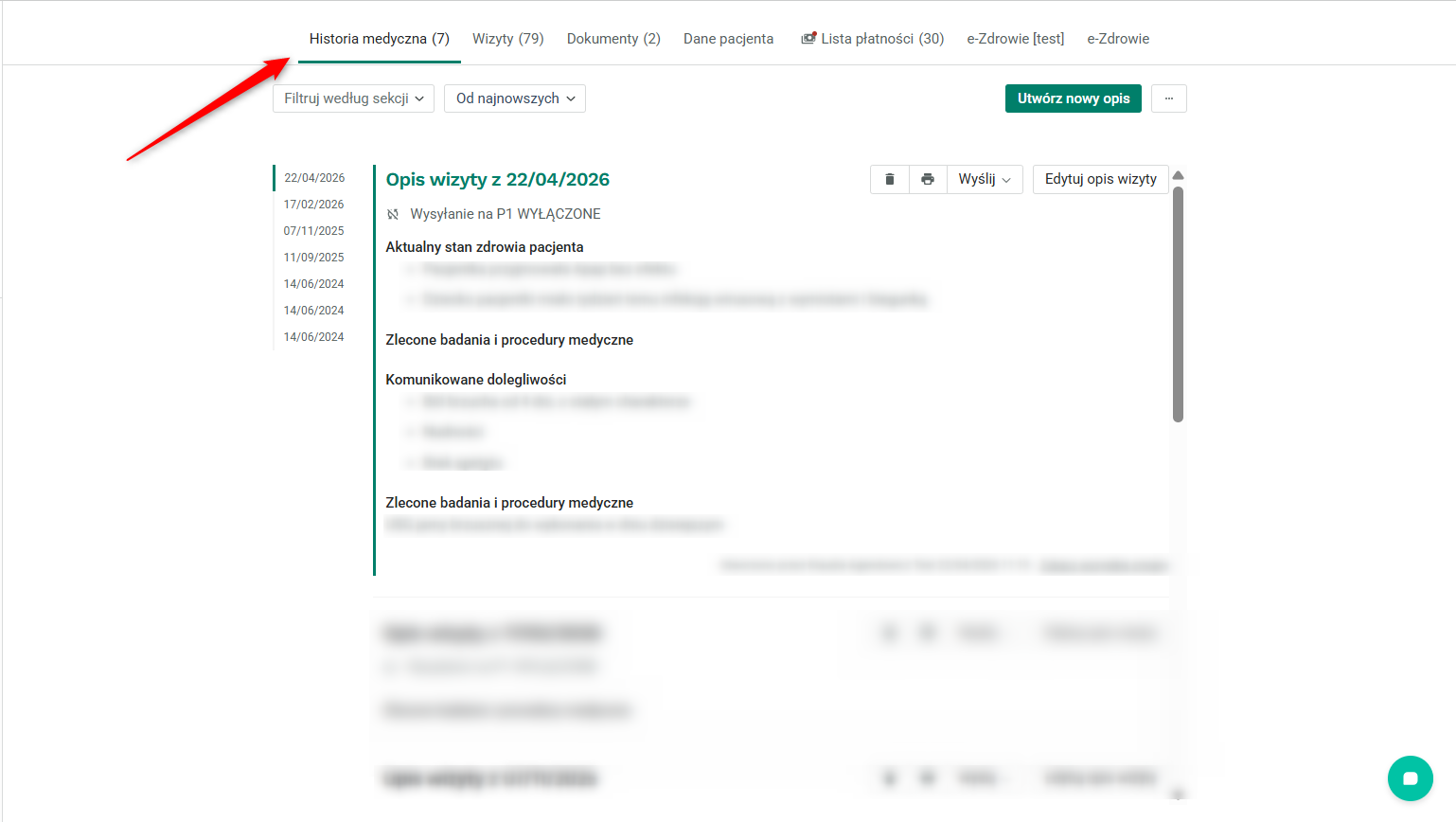The width and height of the screenshot is (1456, 822).
Task: Print the visit description from 22/04/2026
Action: pyautogui.click(x=928, y=179)
